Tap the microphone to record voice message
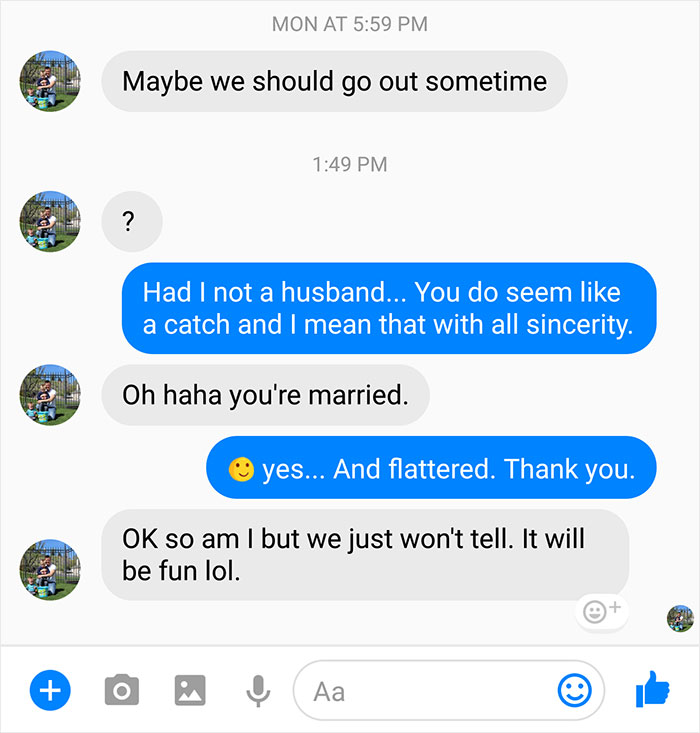 [x=257, y=690]
